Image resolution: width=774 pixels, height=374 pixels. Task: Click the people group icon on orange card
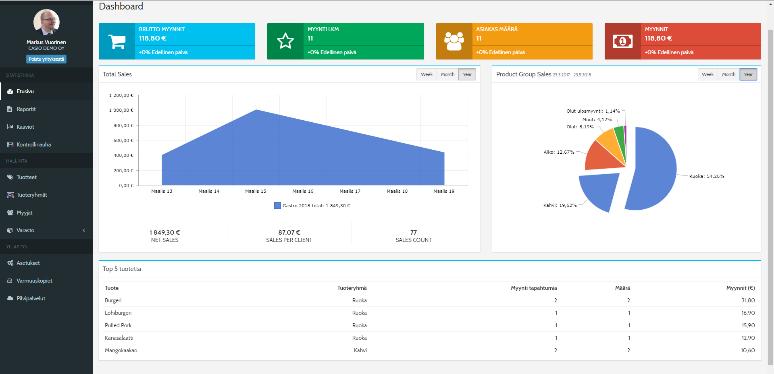click(x=454, y=41)
